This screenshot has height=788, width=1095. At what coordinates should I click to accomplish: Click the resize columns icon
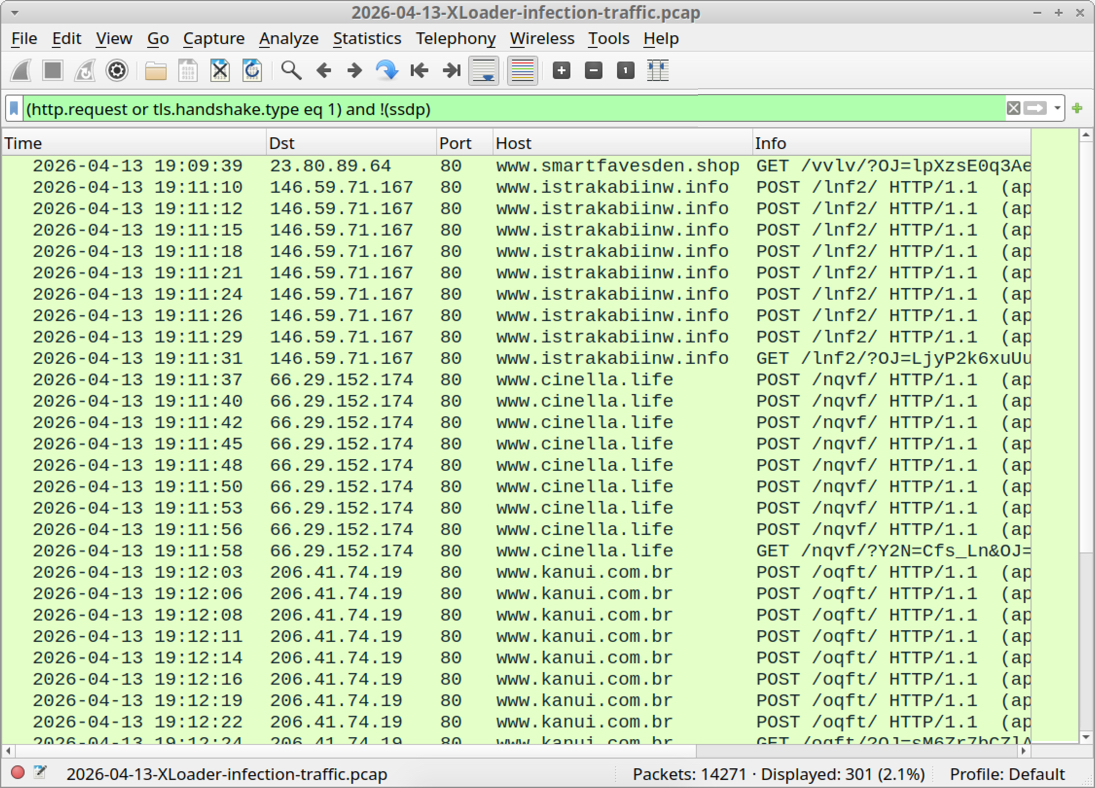(x=658, y=71)
